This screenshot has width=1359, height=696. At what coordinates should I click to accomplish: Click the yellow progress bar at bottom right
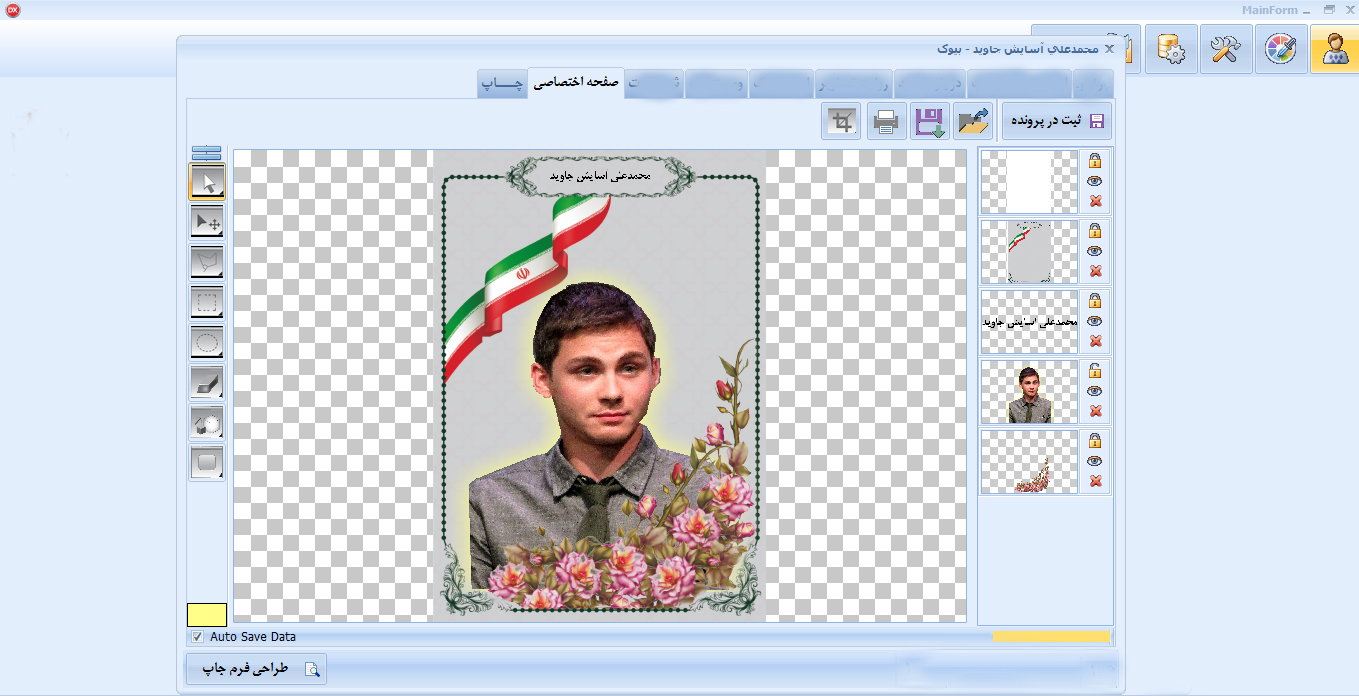pos(1051,636)
